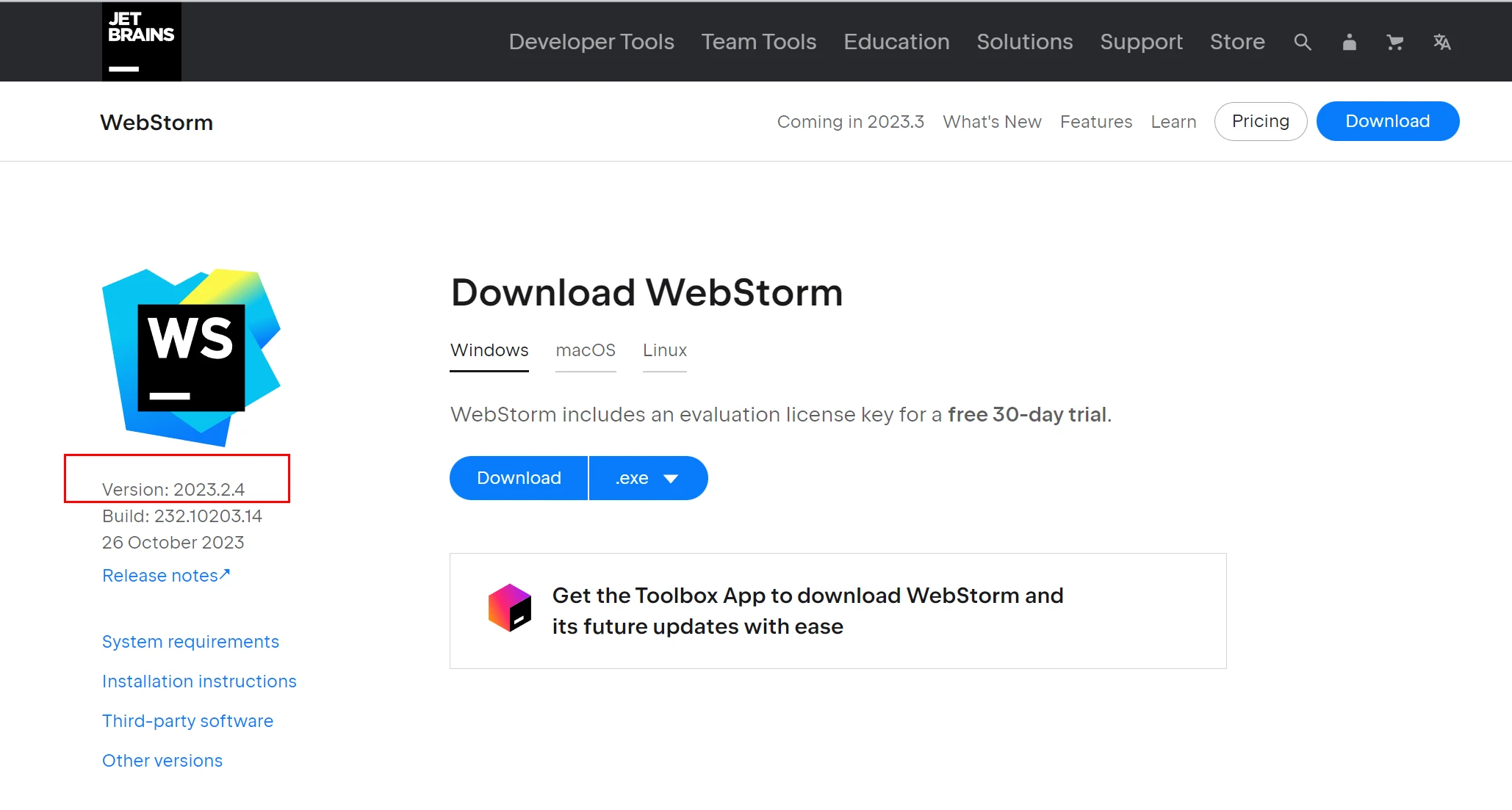
Task: Select the Windows tab
Action: 489,350
